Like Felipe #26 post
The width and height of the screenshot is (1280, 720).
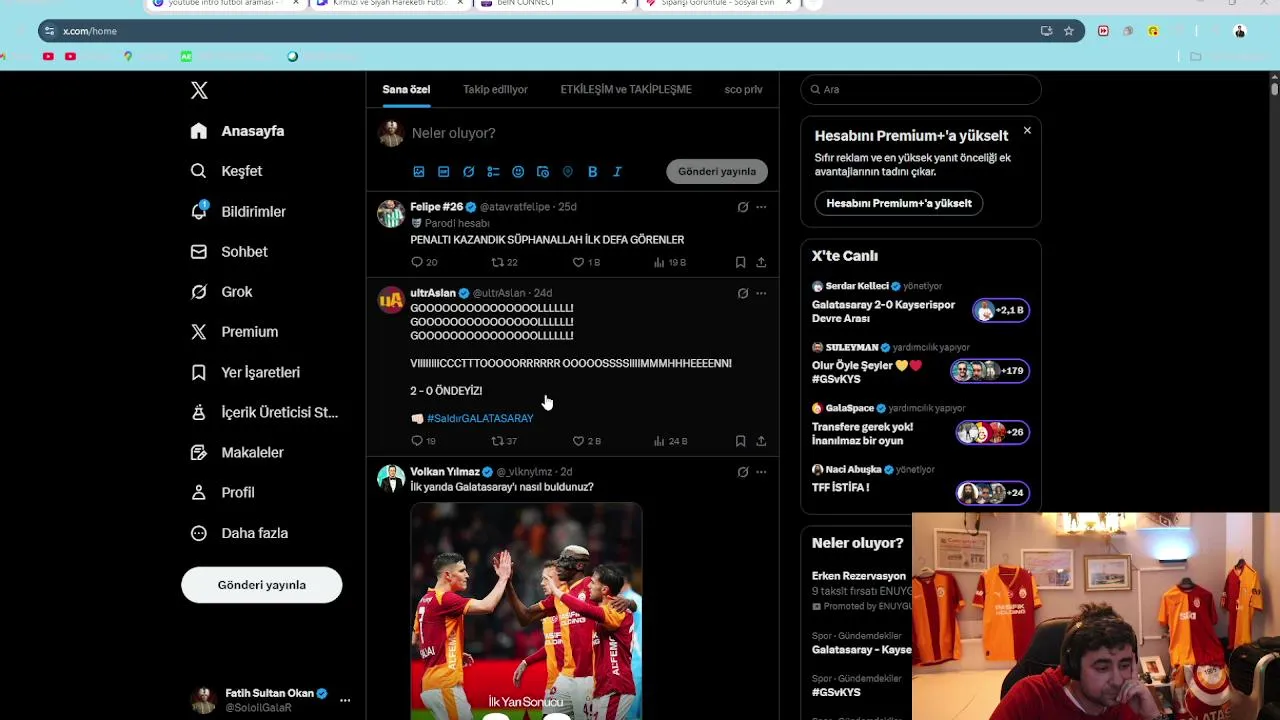pos(586,262)
